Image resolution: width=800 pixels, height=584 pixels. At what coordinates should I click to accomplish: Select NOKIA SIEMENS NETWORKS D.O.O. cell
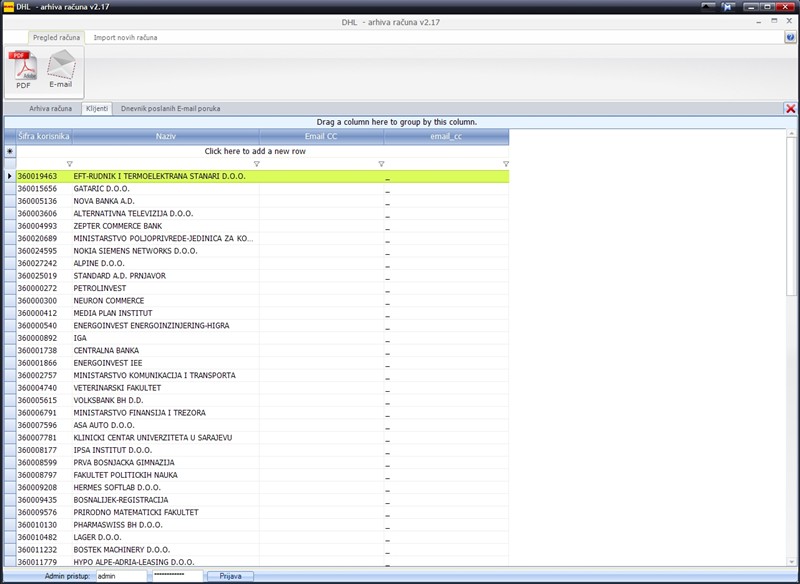(166, 251)
